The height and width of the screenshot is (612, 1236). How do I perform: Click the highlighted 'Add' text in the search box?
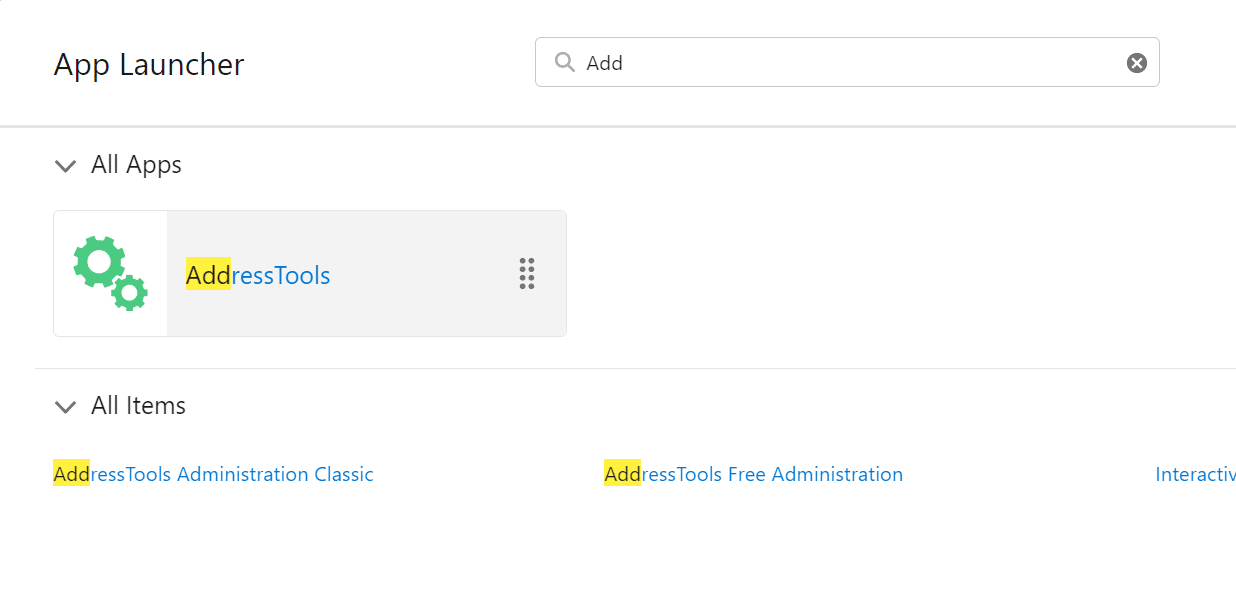604,62
